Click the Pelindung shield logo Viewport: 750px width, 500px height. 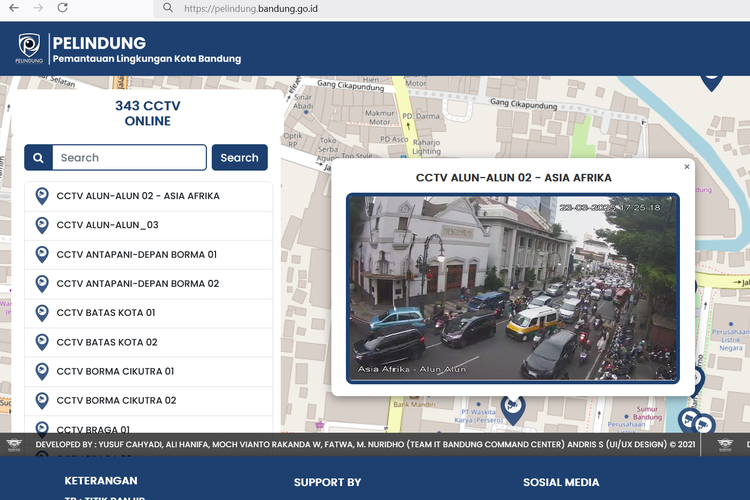tap(29, 48)
